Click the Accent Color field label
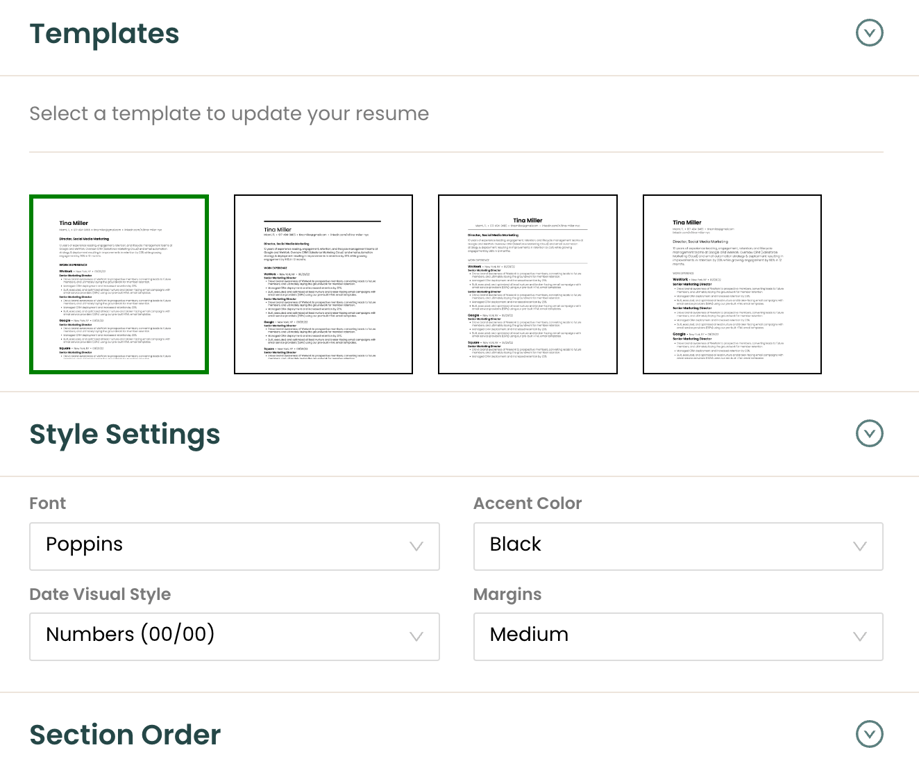The image size is (919, 768). [x=527, y=503]
